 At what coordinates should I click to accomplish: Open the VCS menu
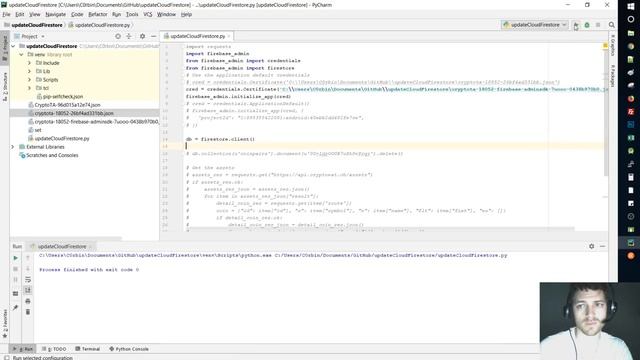(x=148, y=14)
